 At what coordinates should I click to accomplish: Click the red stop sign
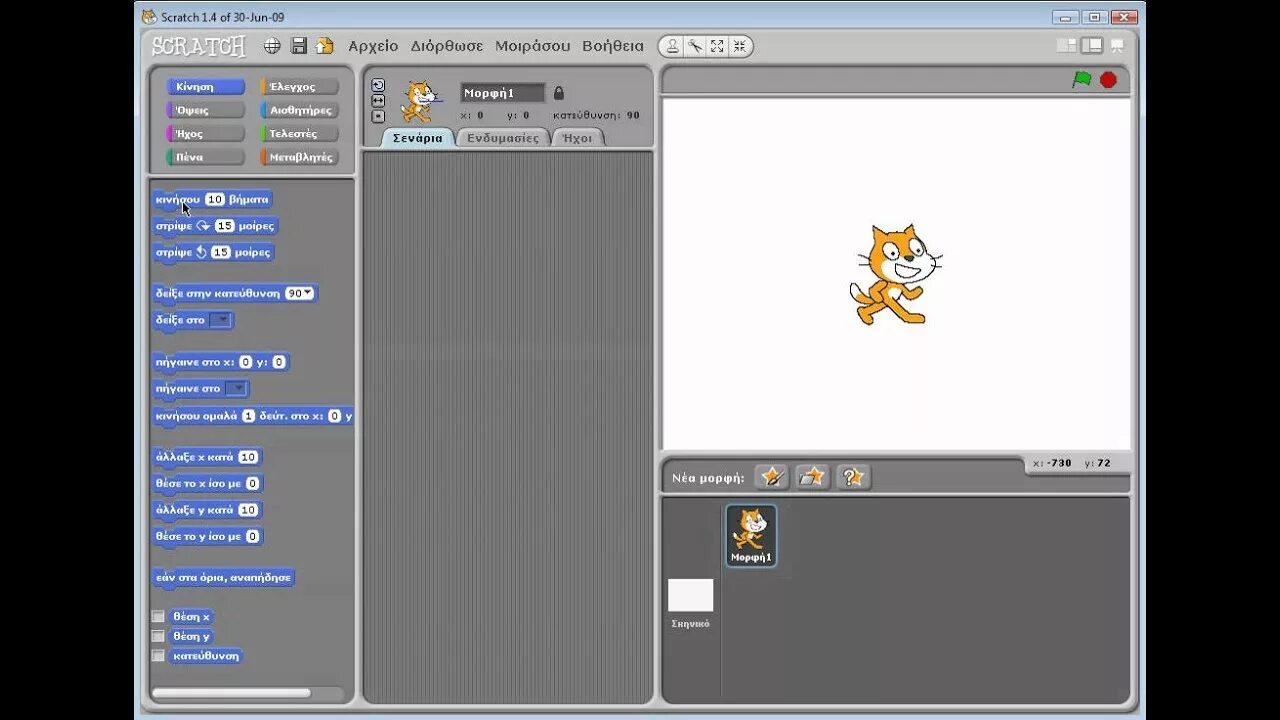[1108, 80]
